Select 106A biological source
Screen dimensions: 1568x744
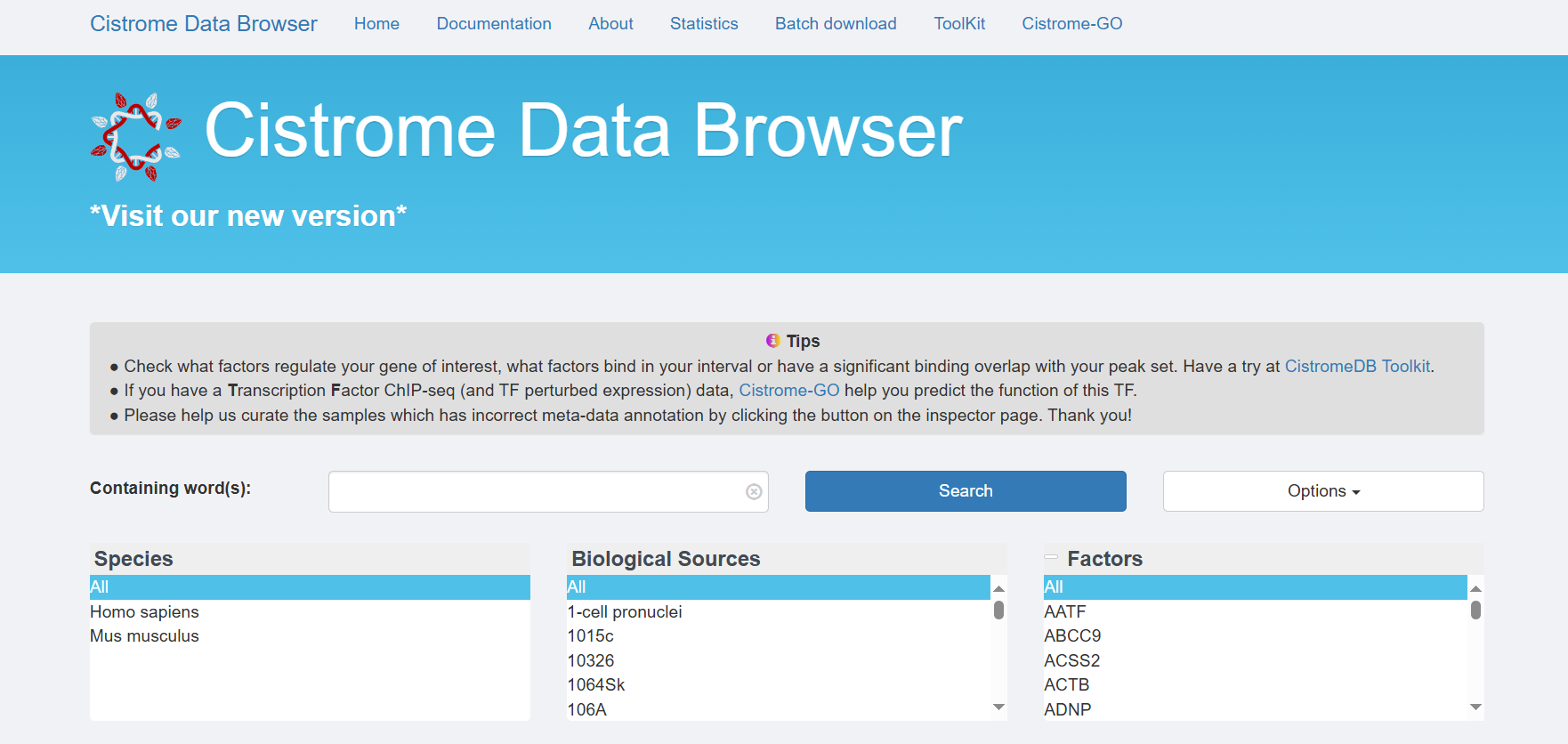click(779, 709)
